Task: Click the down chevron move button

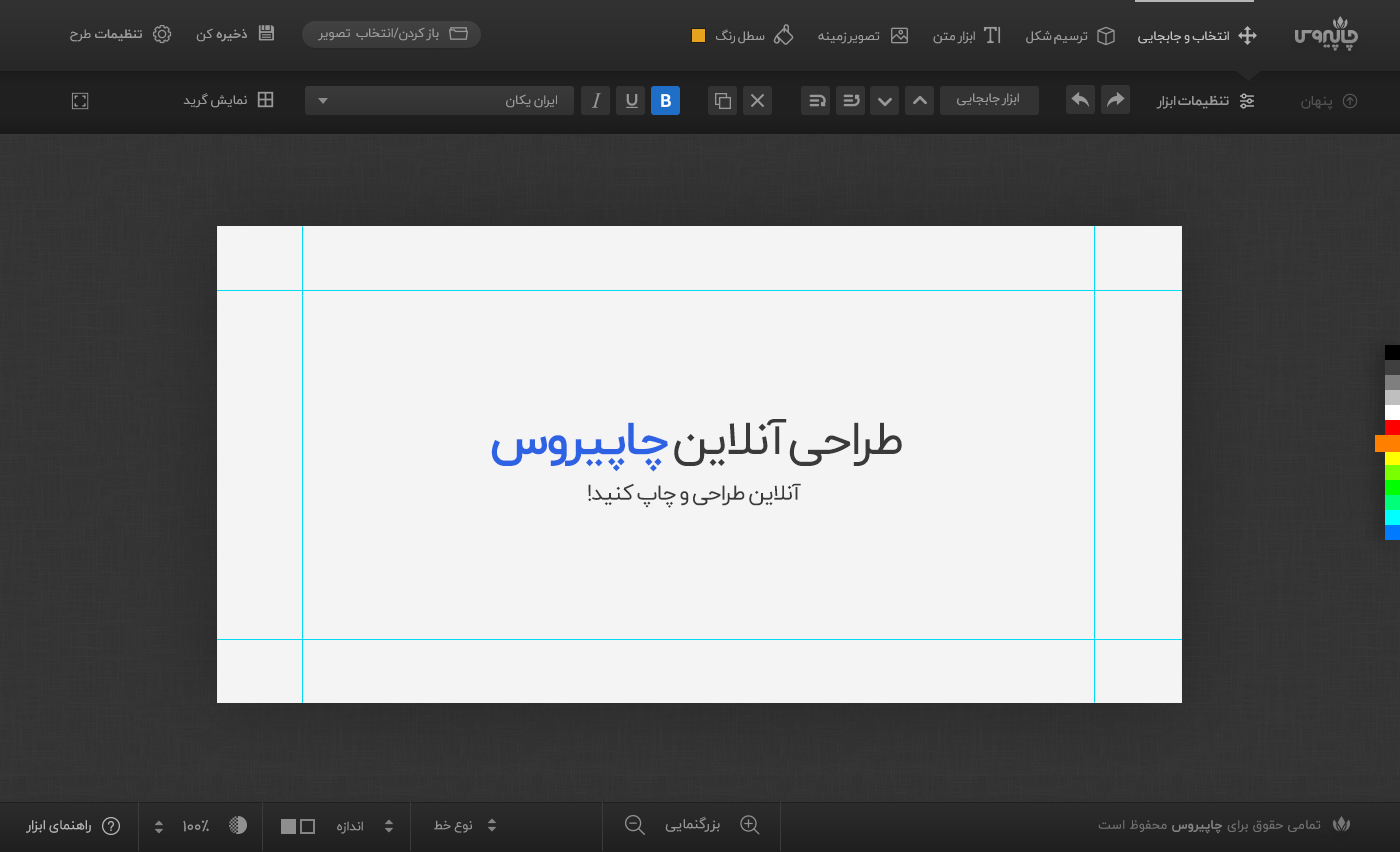Action: (x=885, y=100)
